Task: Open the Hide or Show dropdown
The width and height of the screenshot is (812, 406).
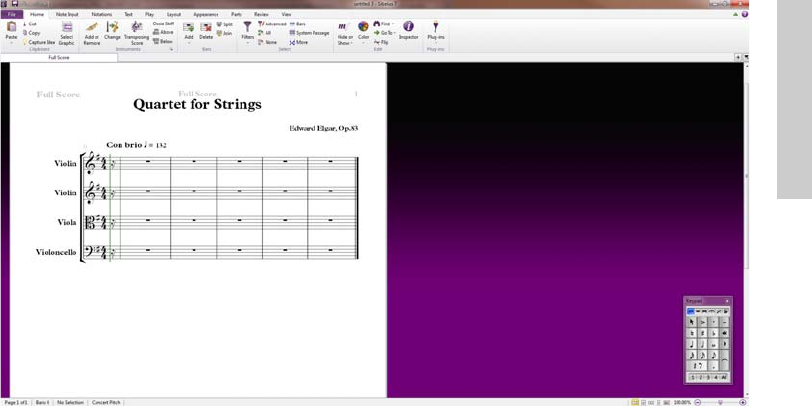Action: coord(345,33)
